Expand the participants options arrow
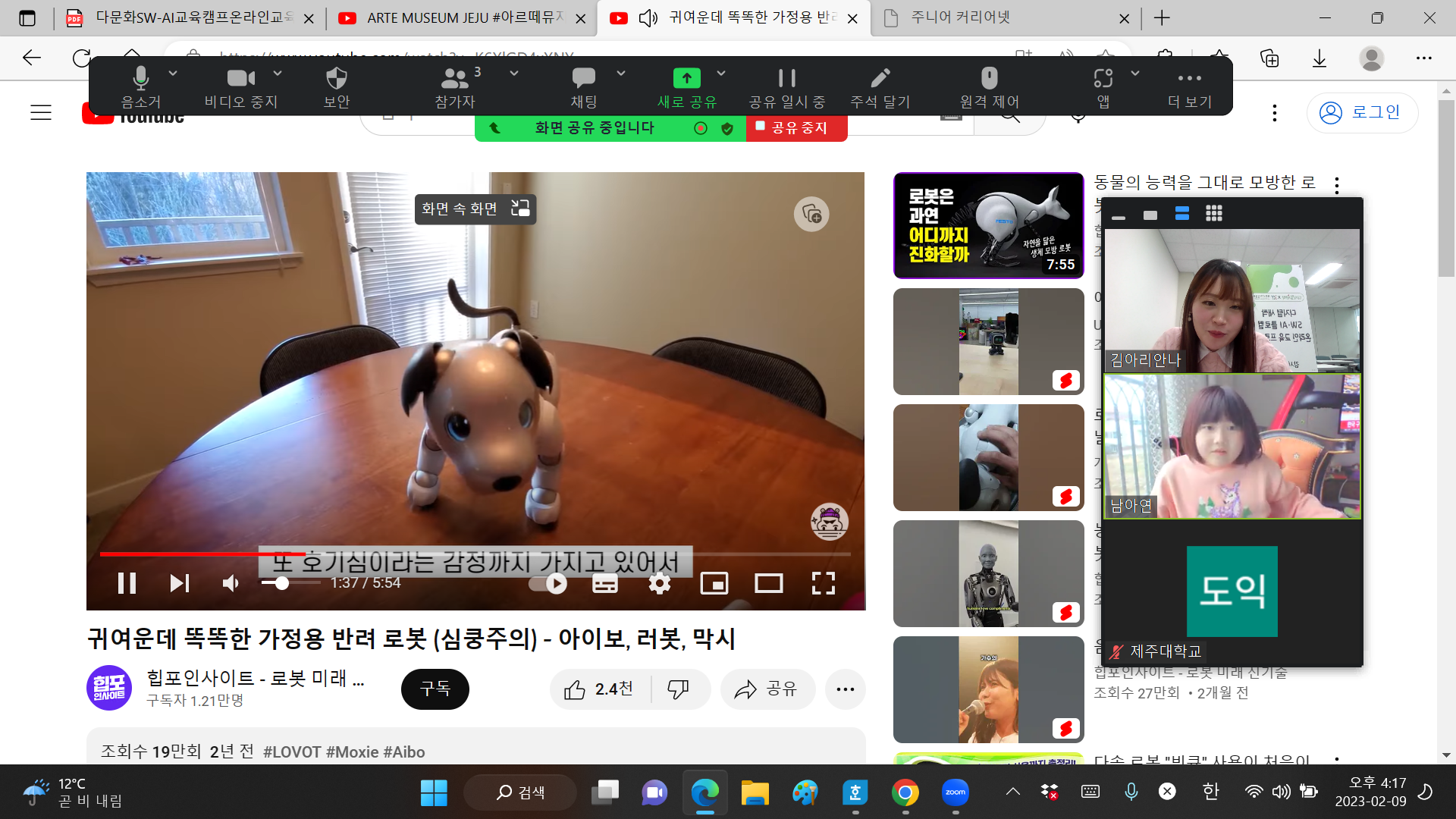1456x819 pixels. tap(514, 74)
